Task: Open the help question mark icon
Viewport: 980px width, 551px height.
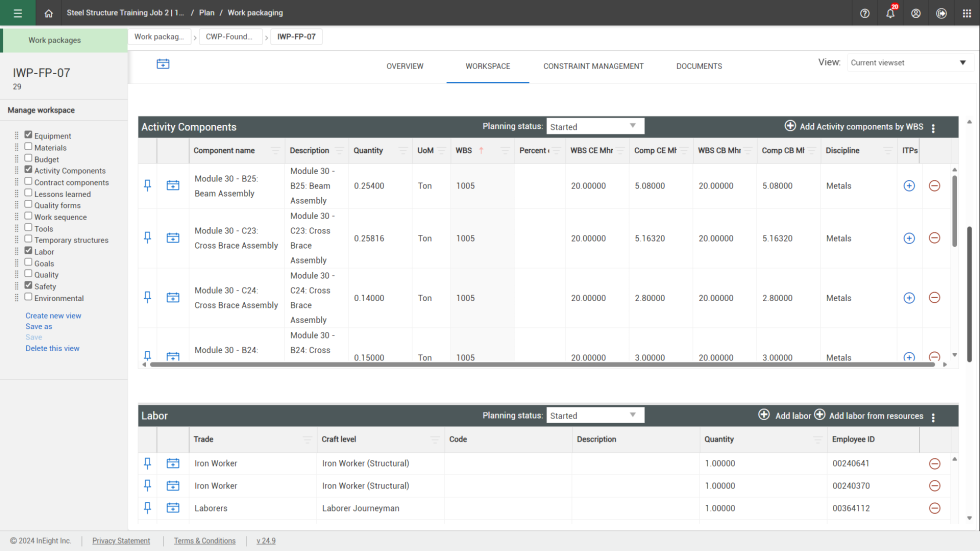Action: pos(864,13)
